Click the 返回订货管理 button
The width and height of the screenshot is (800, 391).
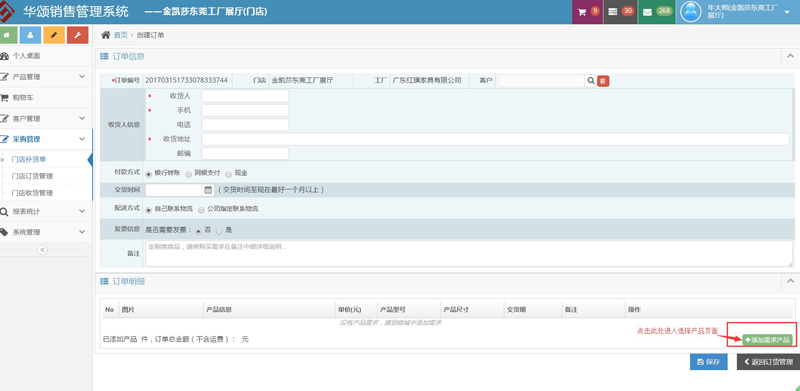coord(768,362)
